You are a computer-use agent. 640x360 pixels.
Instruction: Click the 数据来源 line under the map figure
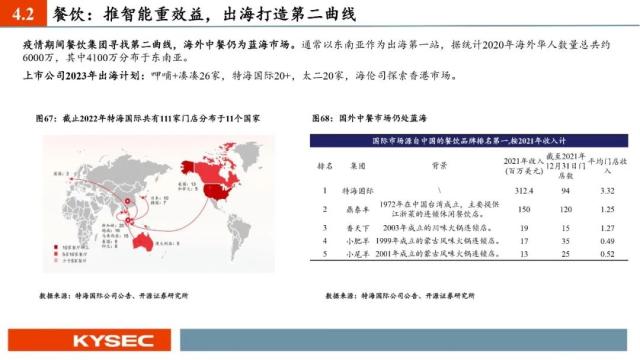click(114, 296)
